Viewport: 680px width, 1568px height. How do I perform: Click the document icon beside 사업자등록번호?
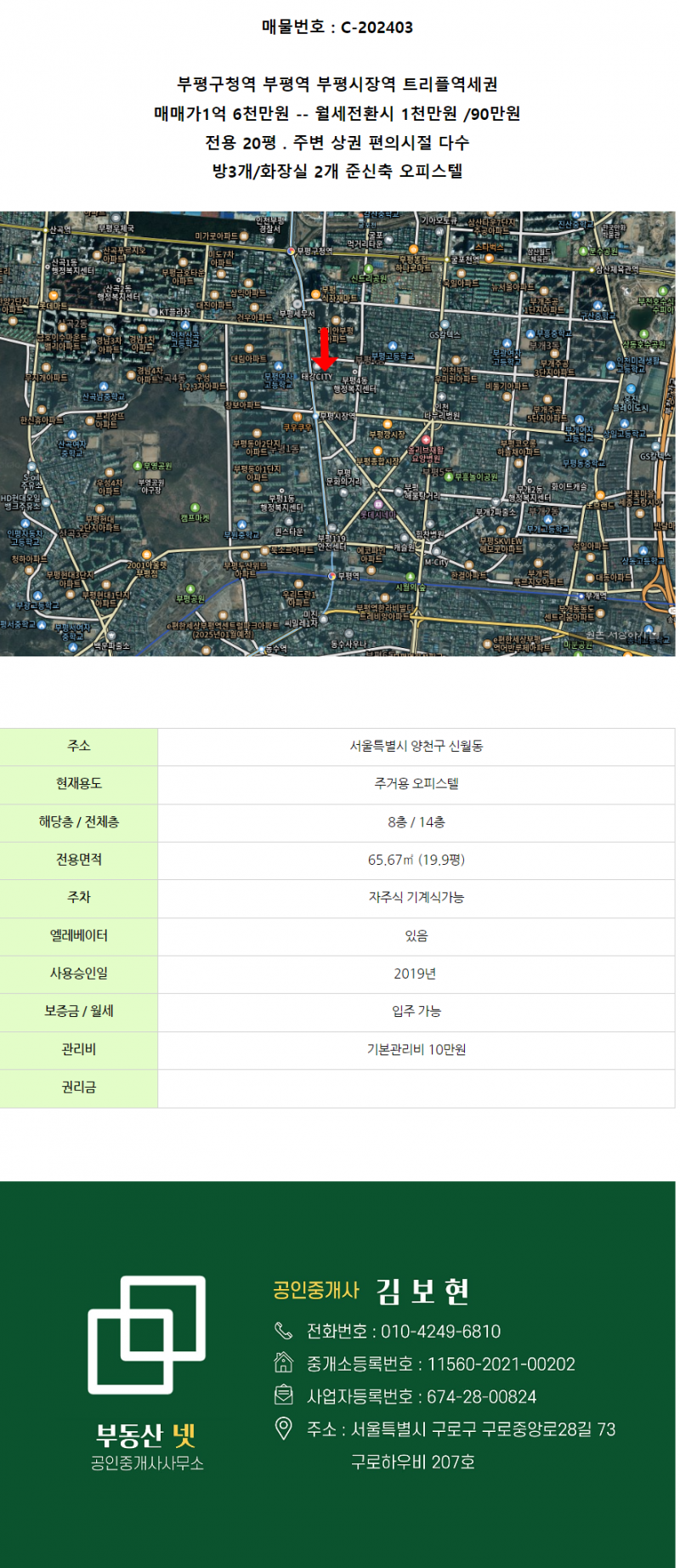click(283, 1395)
